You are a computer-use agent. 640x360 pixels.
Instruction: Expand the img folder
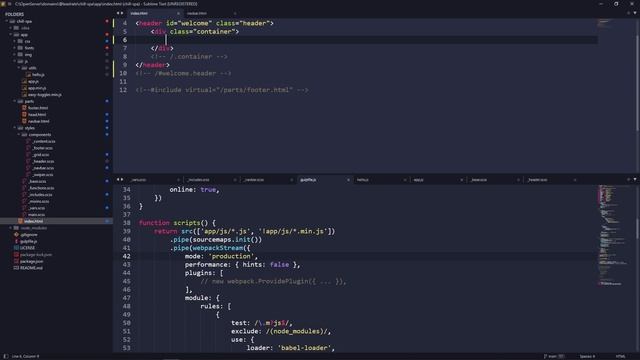(x=15, y=54)
